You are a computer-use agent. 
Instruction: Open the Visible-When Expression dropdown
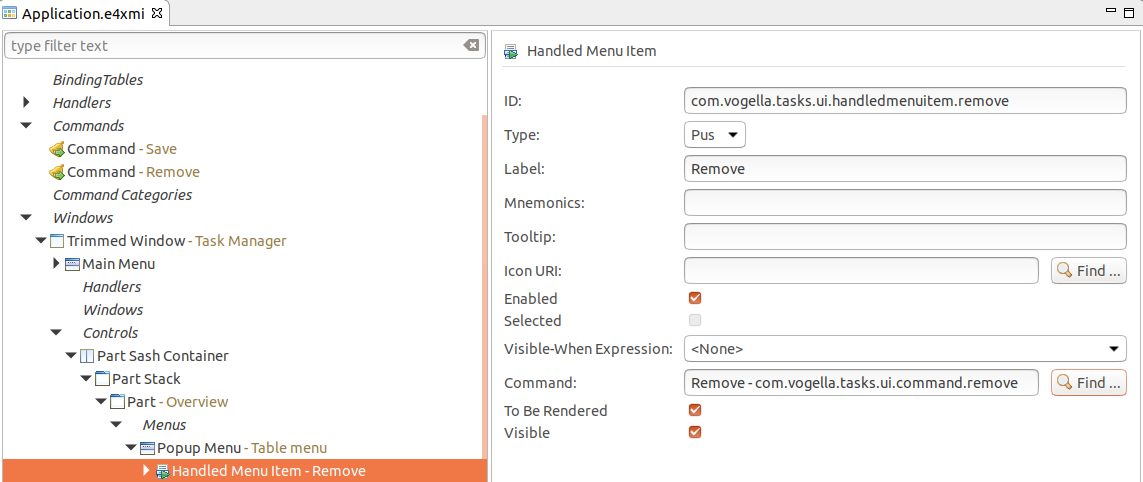click(x=905, y=349)
